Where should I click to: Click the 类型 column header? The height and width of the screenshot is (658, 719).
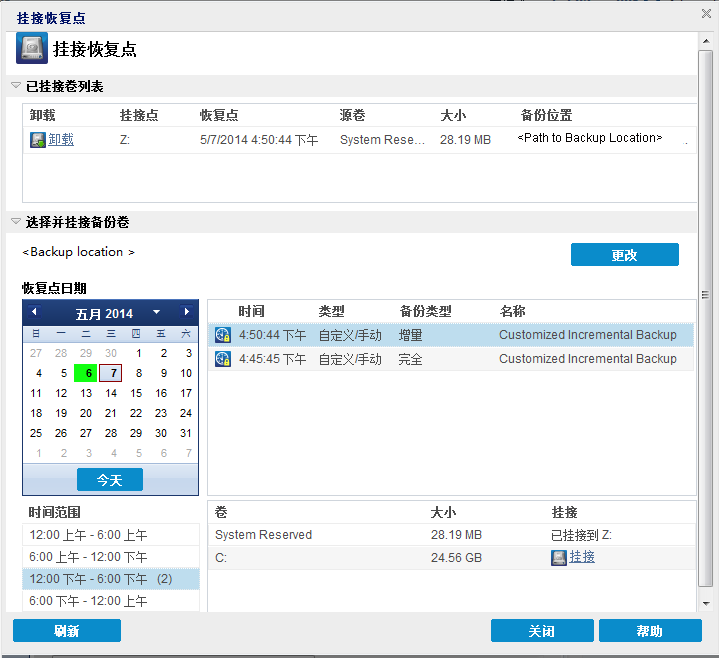click(332, 311)
